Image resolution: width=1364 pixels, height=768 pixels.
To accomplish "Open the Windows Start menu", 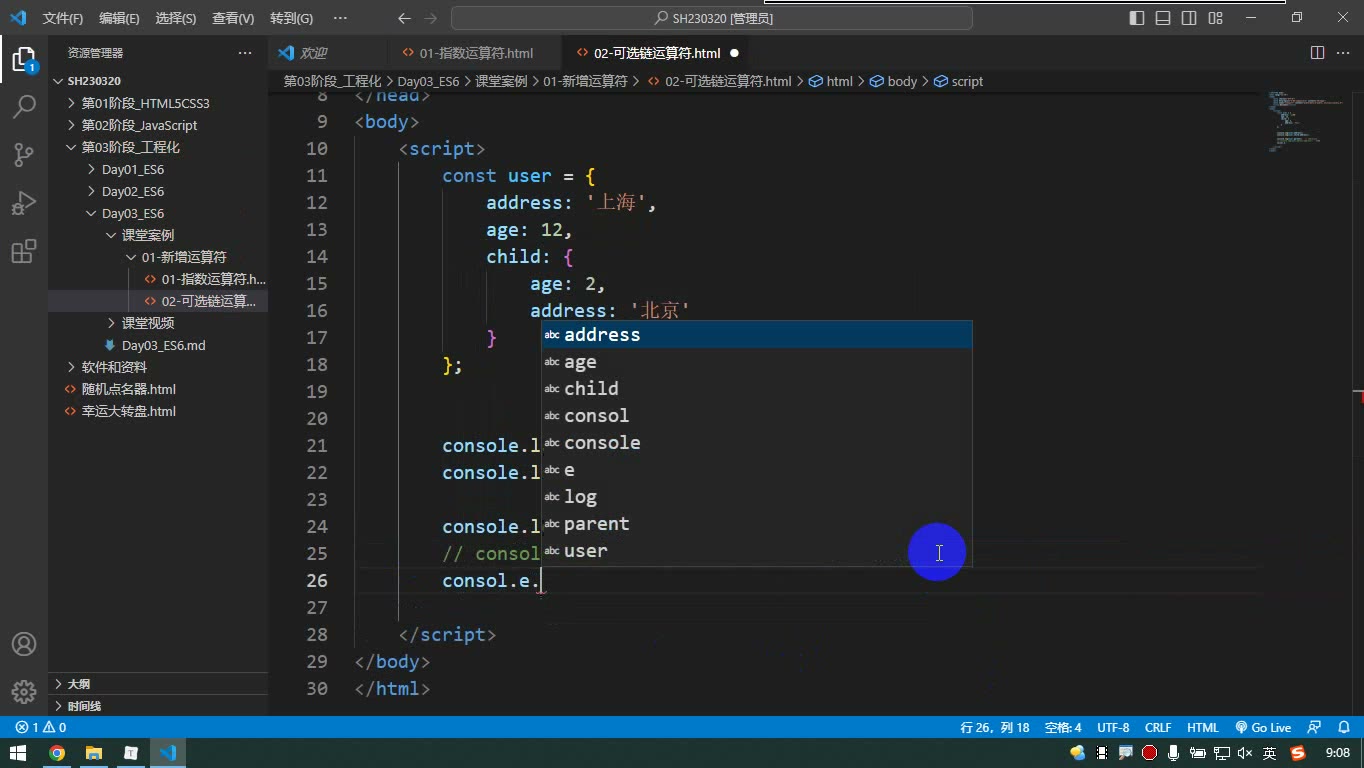I will coord(18,753).
